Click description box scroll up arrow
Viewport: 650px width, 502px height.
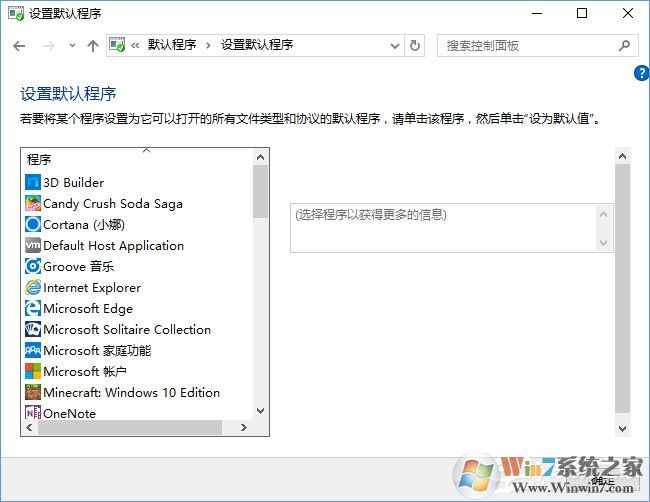tap(604, 214)
